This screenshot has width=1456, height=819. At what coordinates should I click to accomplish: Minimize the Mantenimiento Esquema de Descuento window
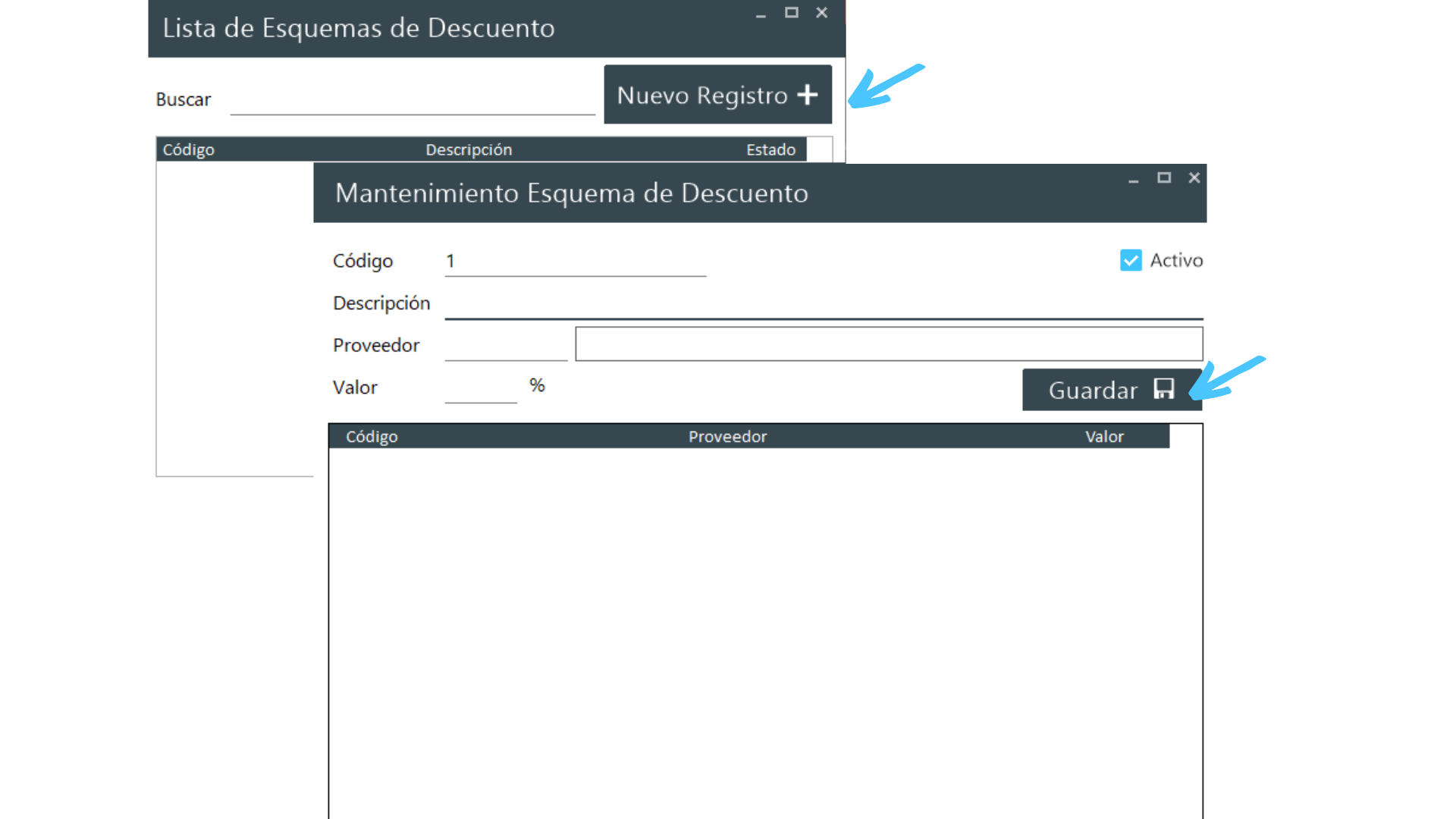click(1133, 179)
